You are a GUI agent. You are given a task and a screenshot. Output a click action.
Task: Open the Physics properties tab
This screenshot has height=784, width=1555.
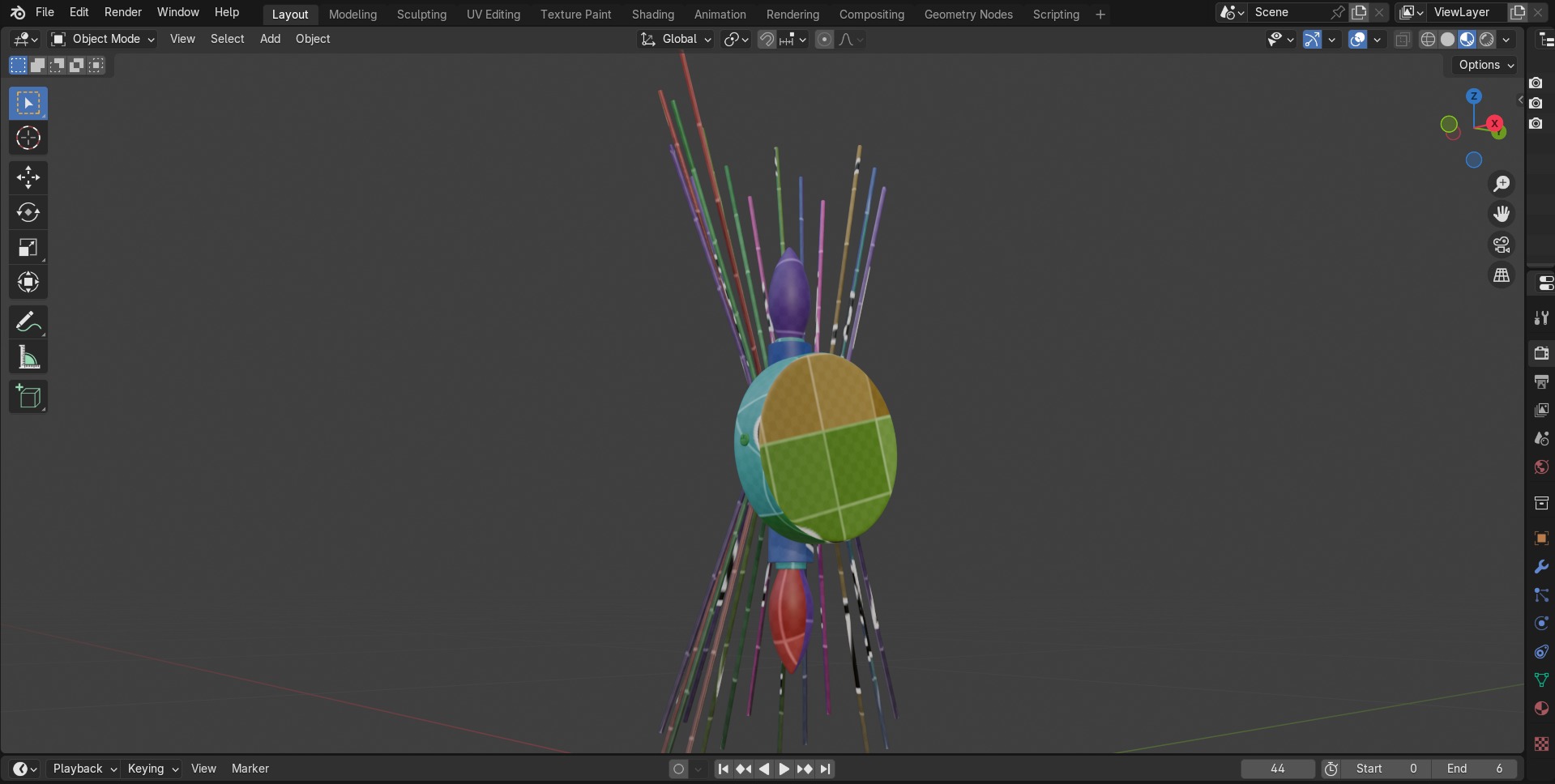tap(1541, 624)
